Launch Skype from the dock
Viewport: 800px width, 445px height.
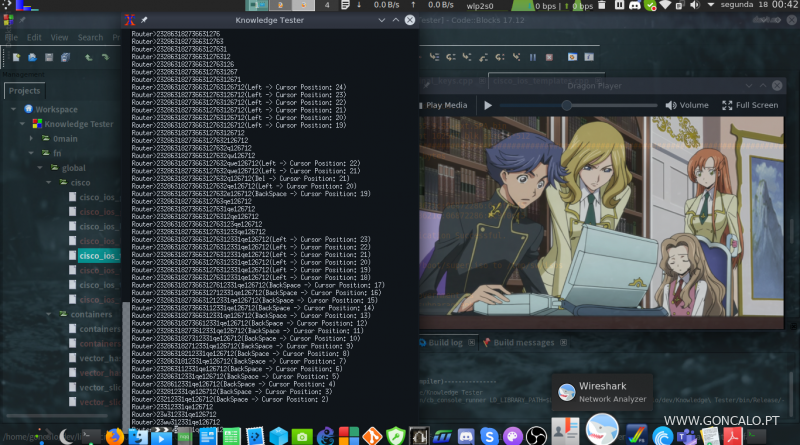pyautogui.click(x=489, y=437)
